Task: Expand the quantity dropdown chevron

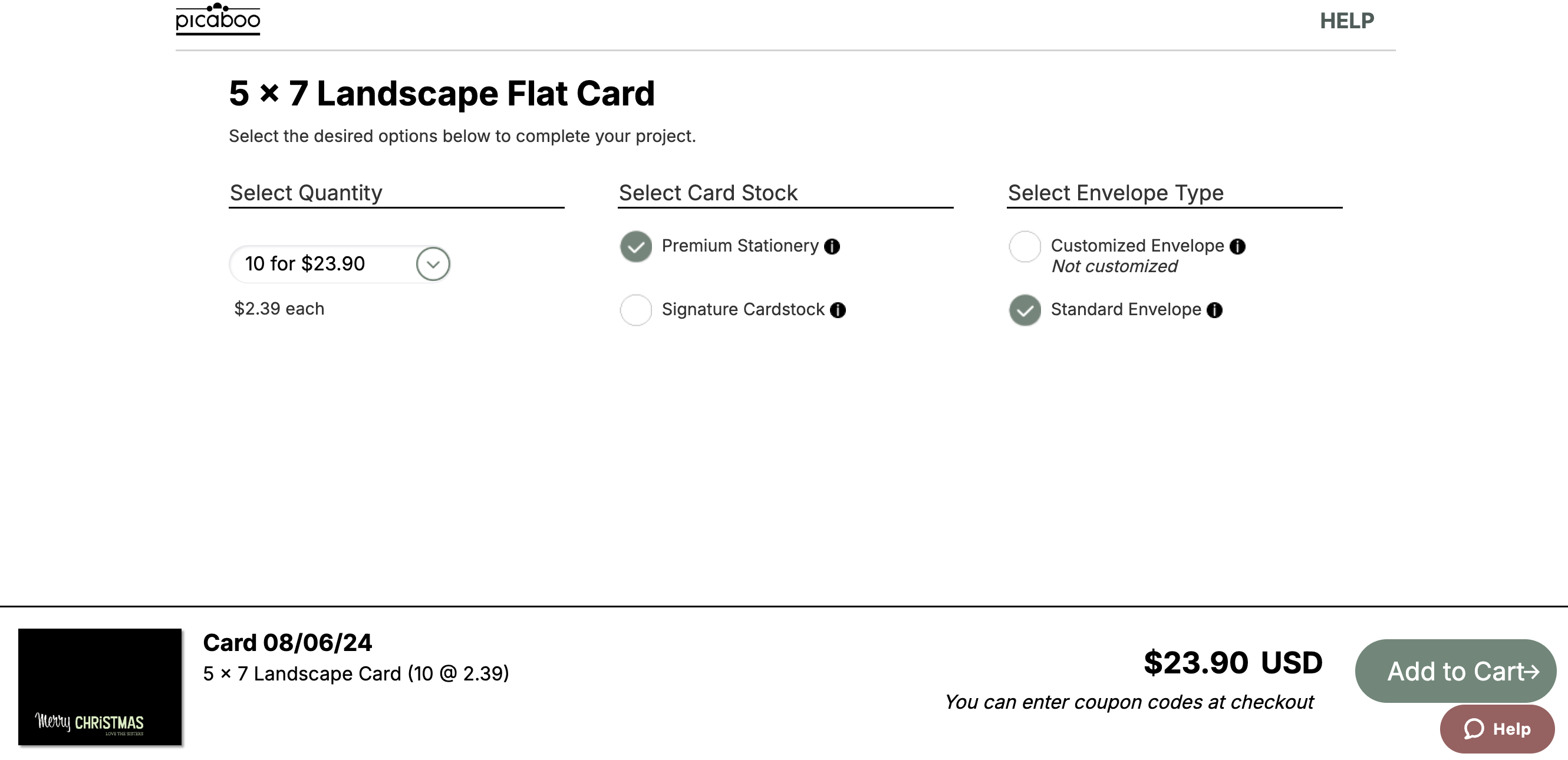Action: [x=433, y=264]
